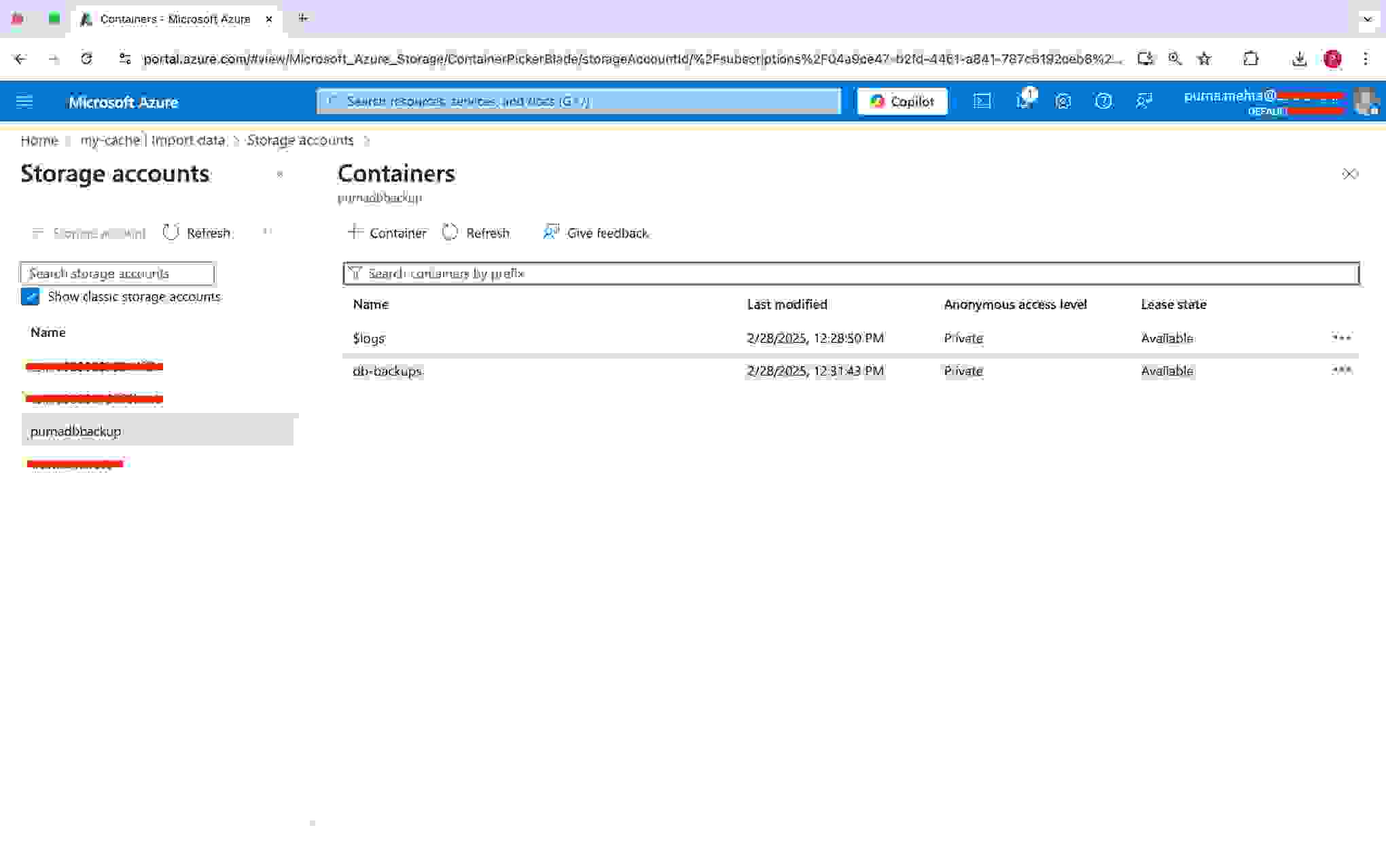Screen dimensions: 1386x868
Task: Refresh the Containers list
Action: pos(476,233)
